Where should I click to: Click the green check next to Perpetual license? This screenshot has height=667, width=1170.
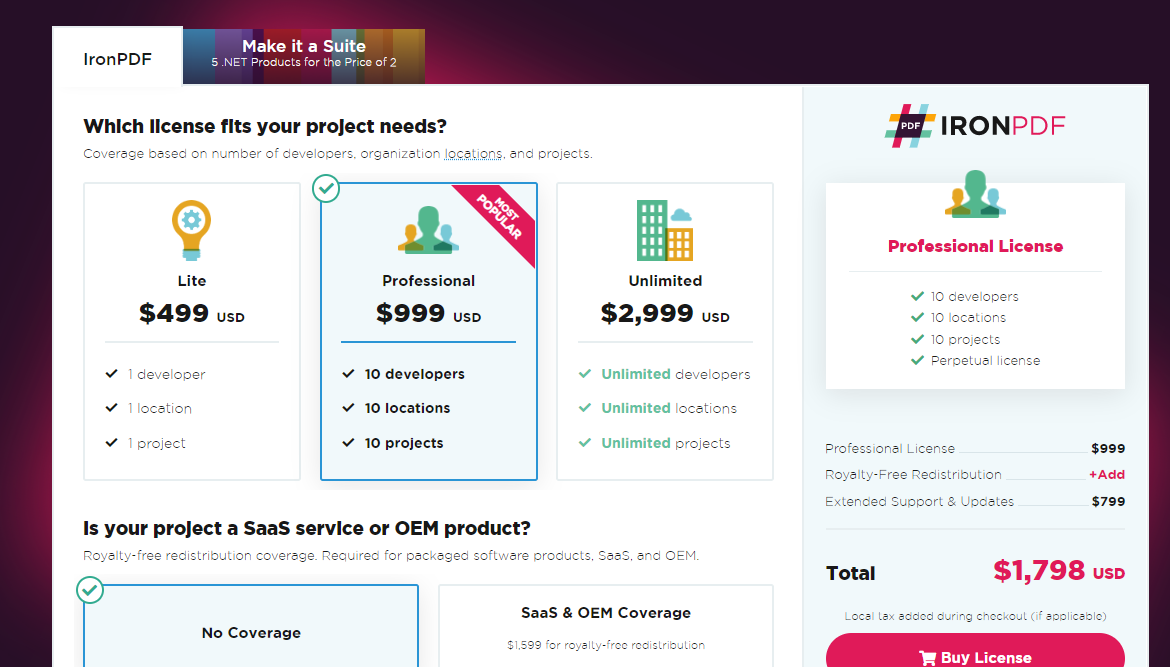click(917, 360)
